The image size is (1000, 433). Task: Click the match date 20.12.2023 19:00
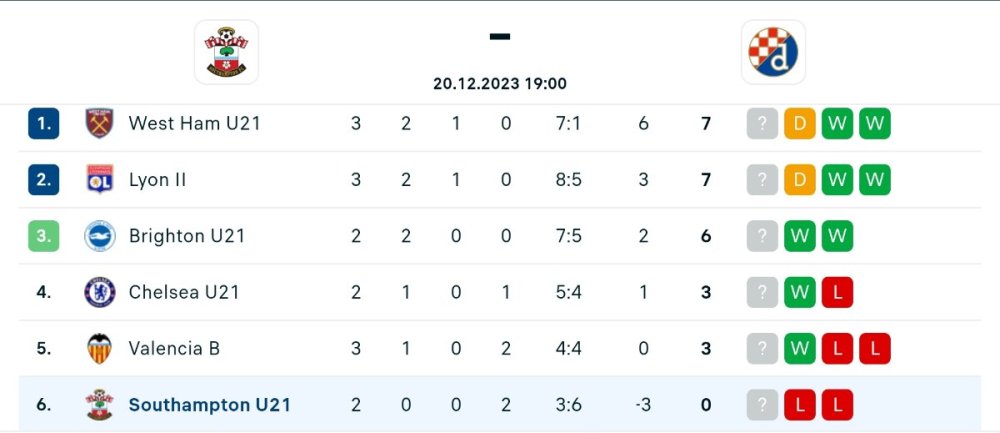point(500,84)
